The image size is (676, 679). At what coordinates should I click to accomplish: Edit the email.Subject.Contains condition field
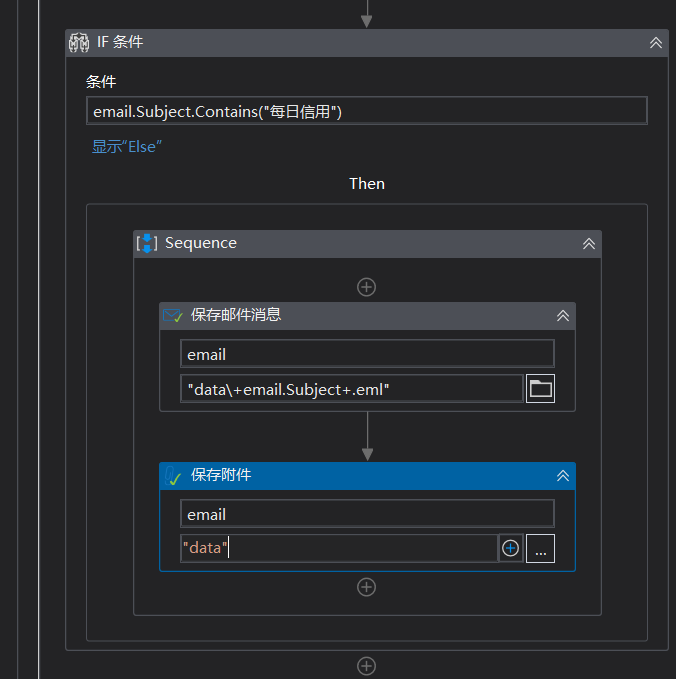[367, 111]
